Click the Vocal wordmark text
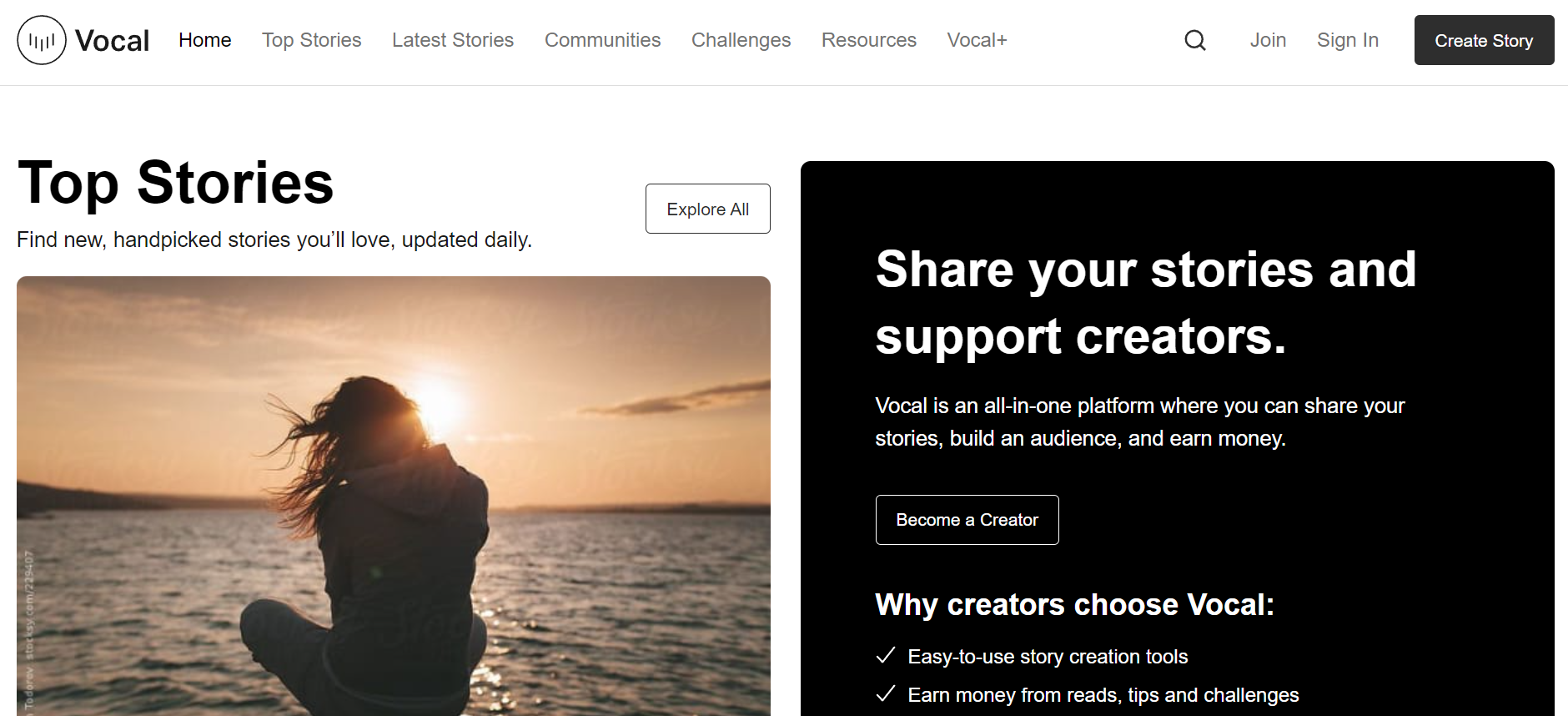This screenshot has height=716, width=1568. 112,40
